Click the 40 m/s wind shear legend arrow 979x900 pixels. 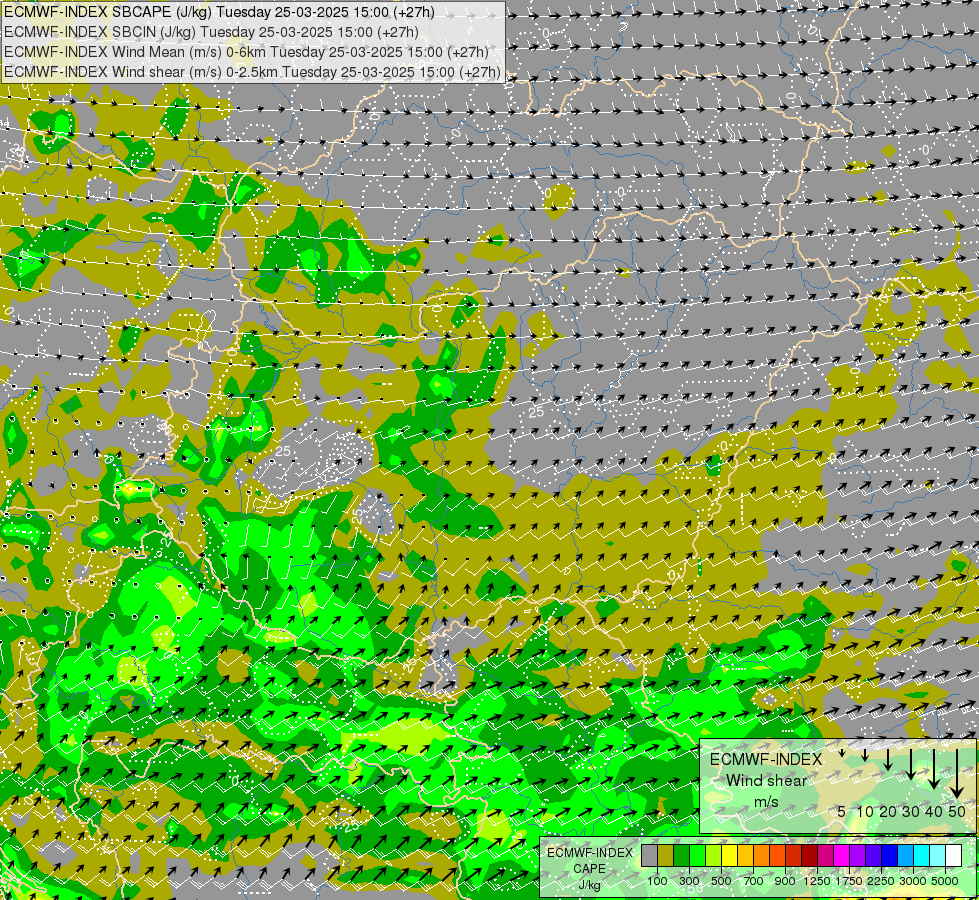[x=934, y=769]
